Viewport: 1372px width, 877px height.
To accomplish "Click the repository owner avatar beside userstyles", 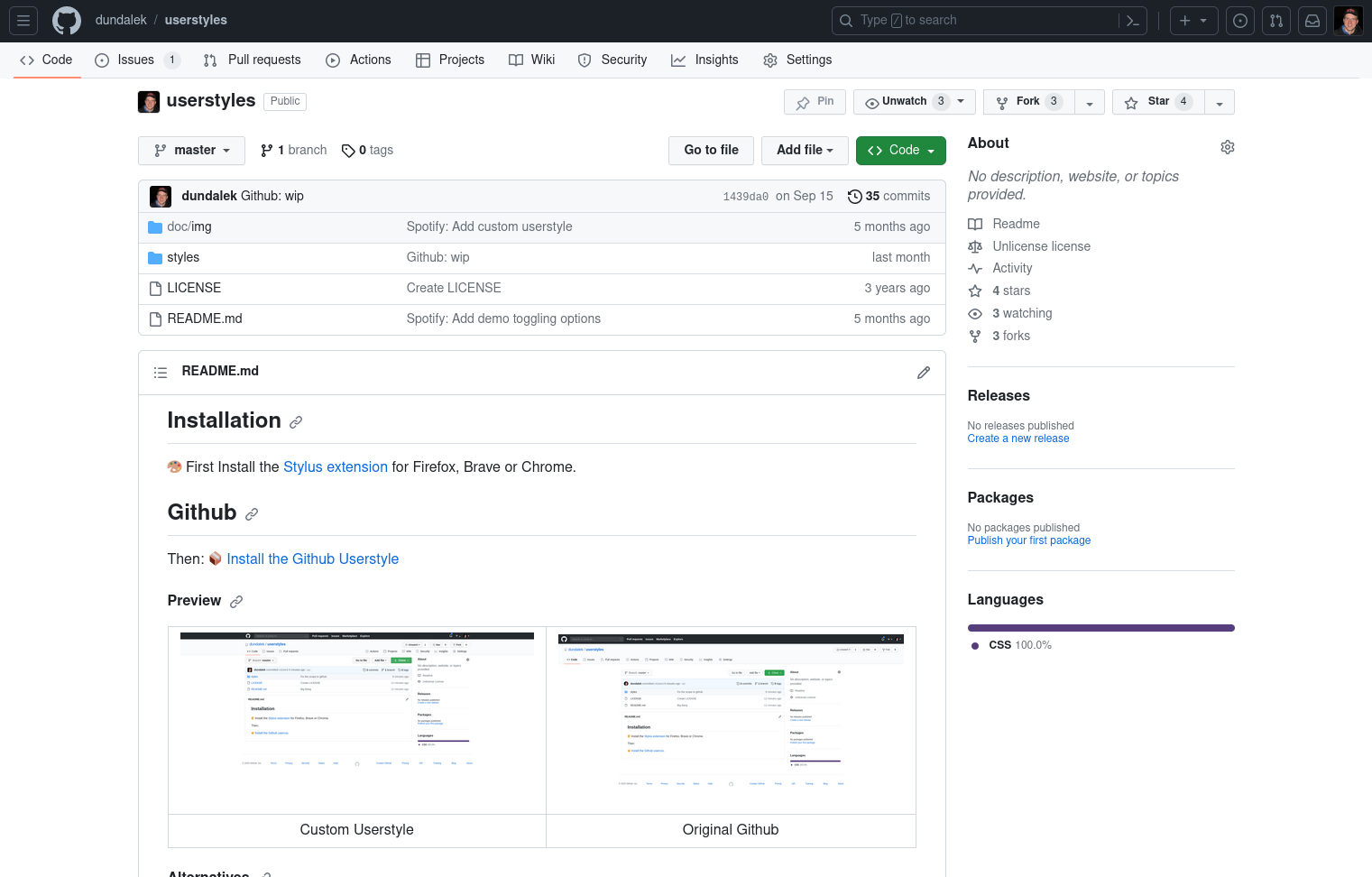I will (149, 101).
